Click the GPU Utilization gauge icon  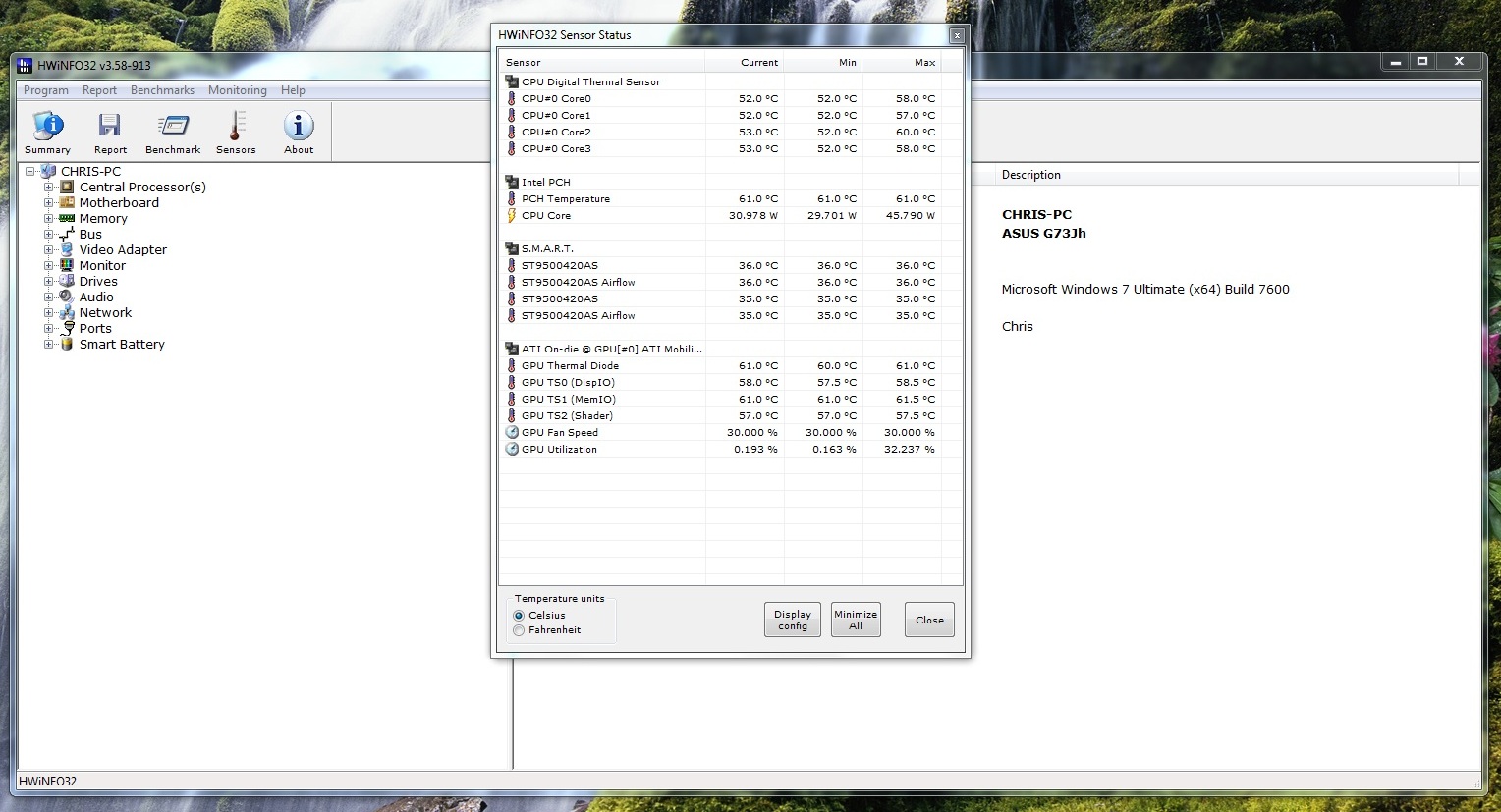[512, 449]
